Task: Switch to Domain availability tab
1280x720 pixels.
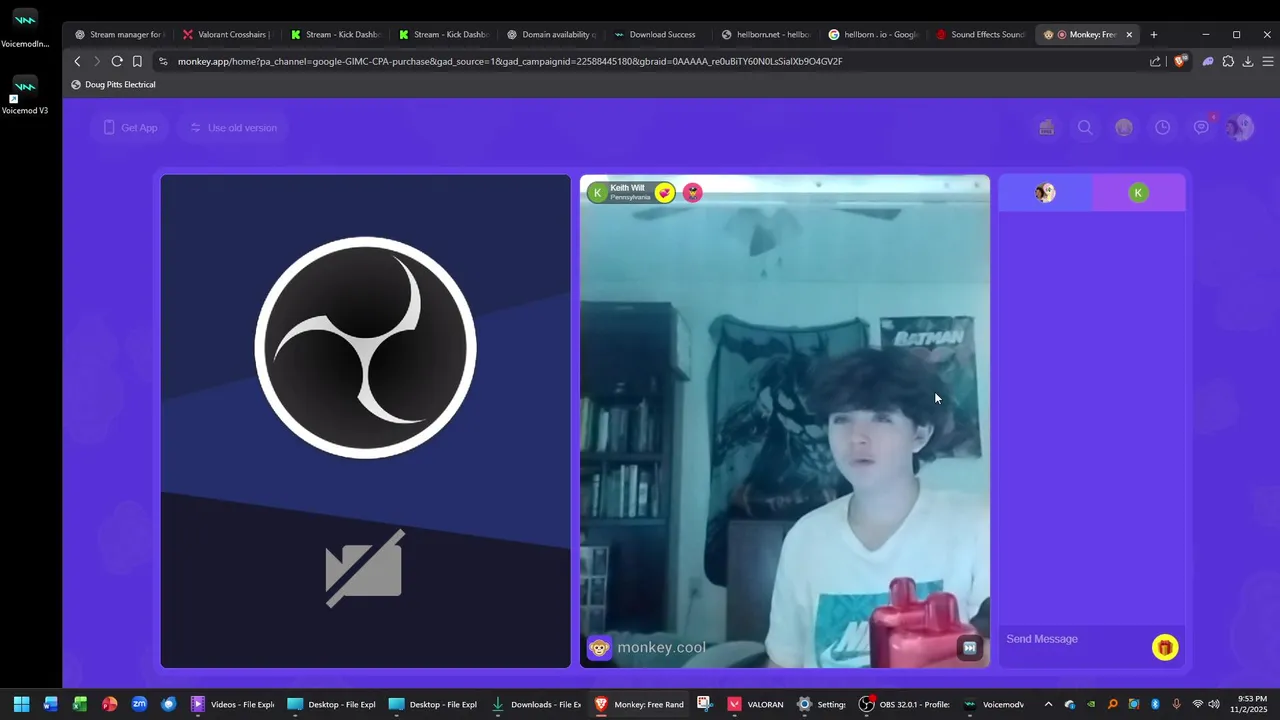Action: tap(552, 34)
